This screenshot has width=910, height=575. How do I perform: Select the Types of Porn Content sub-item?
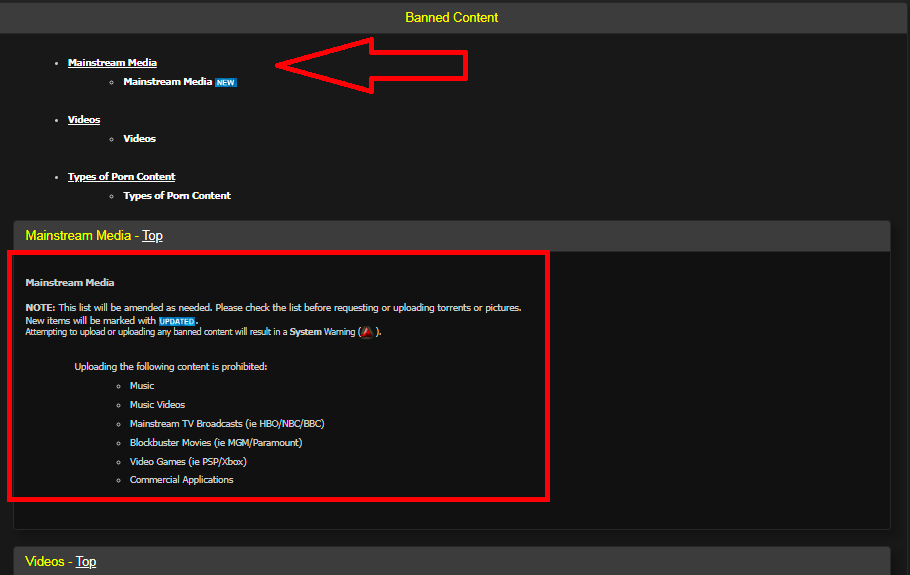coord(177,196)
